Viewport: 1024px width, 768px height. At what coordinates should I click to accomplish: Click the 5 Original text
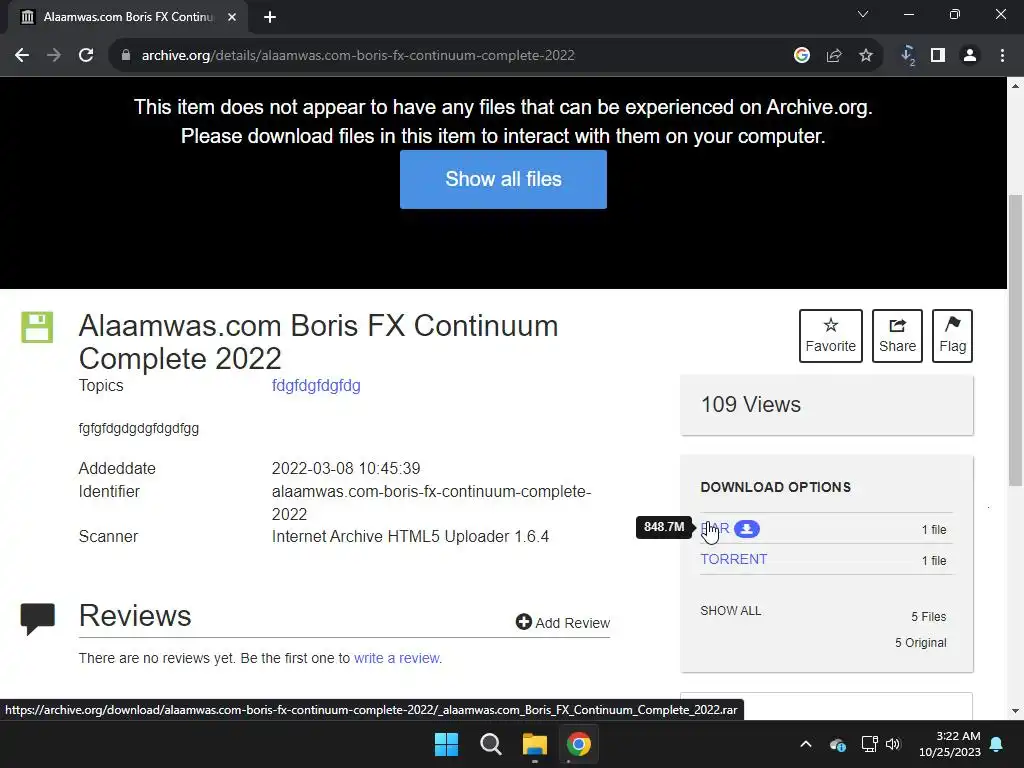pyautogui.click(x=921, y=643)
